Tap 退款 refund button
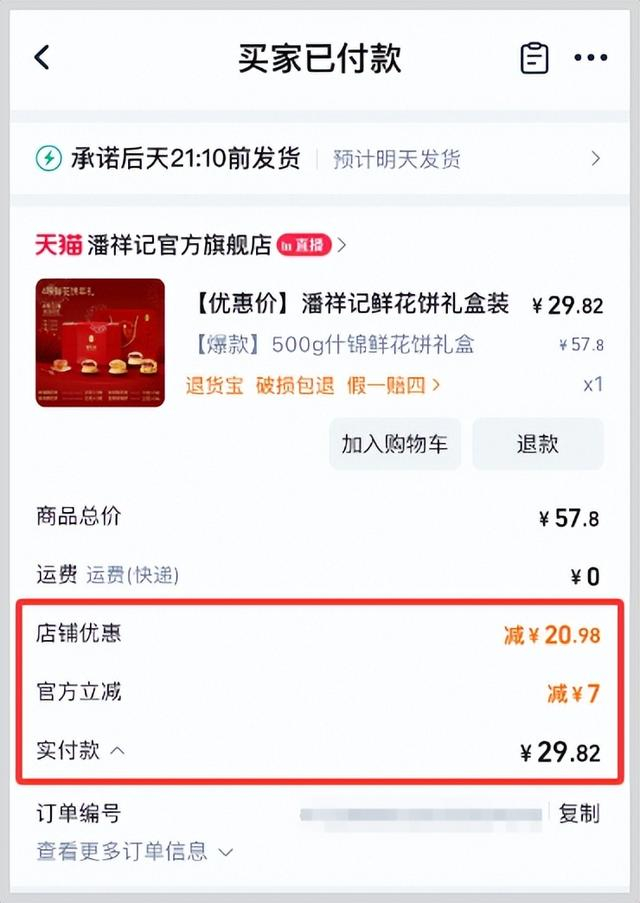This screenshot has height=903, width=640. 538,444
